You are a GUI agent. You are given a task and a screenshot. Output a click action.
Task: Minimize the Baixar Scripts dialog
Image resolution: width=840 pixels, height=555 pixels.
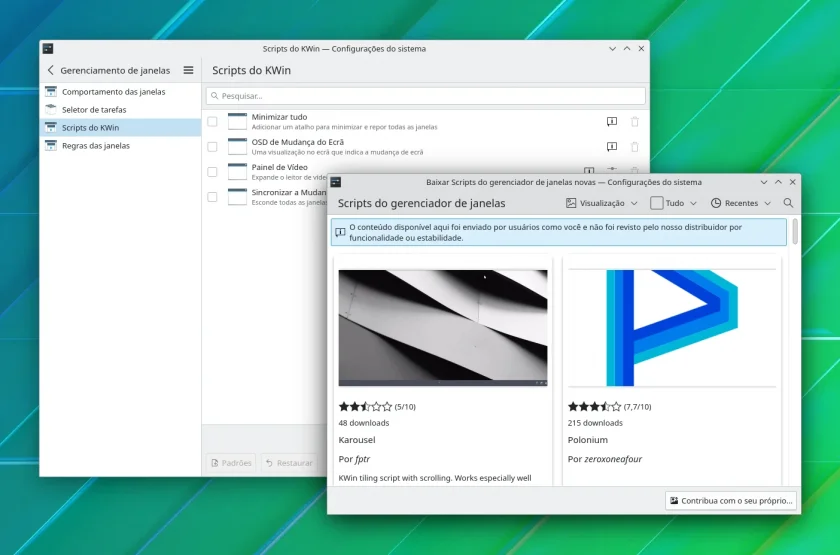[x=764, y=182]
